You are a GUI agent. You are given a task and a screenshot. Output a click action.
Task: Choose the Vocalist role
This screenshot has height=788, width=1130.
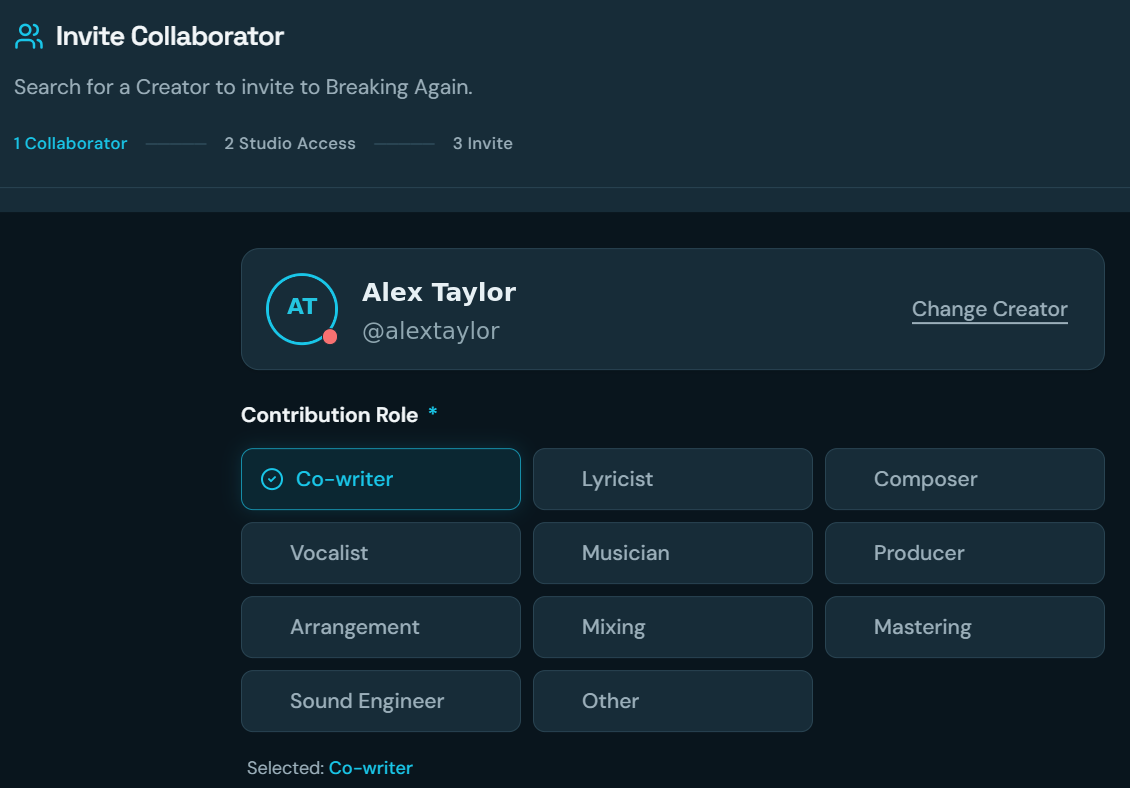click(381, 553)
